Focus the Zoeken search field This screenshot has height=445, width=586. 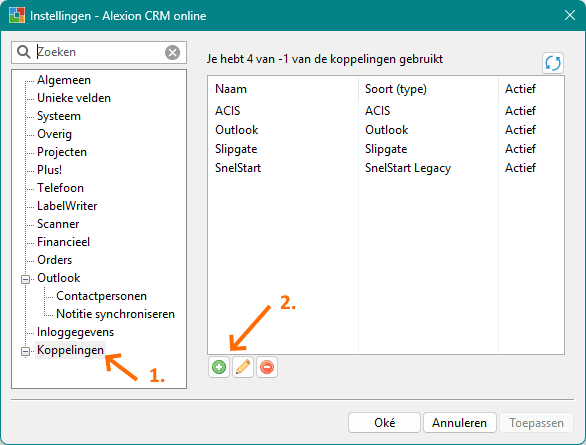99,52
